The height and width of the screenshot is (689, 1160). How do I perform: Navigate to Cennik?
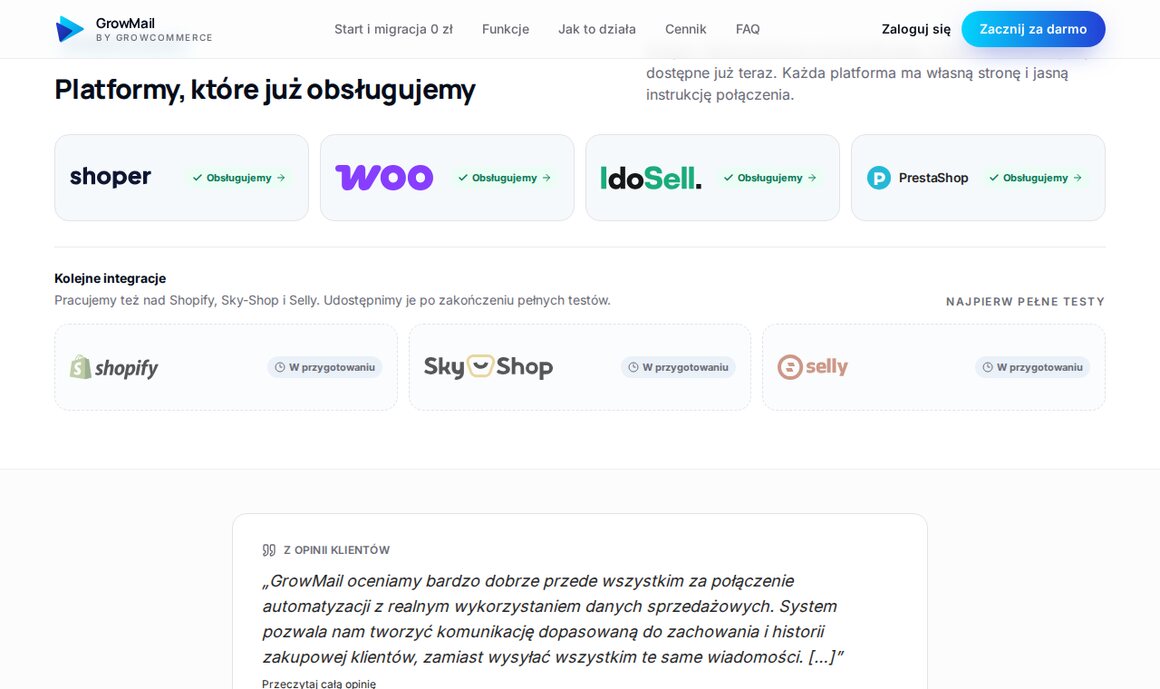coord(686,29)
